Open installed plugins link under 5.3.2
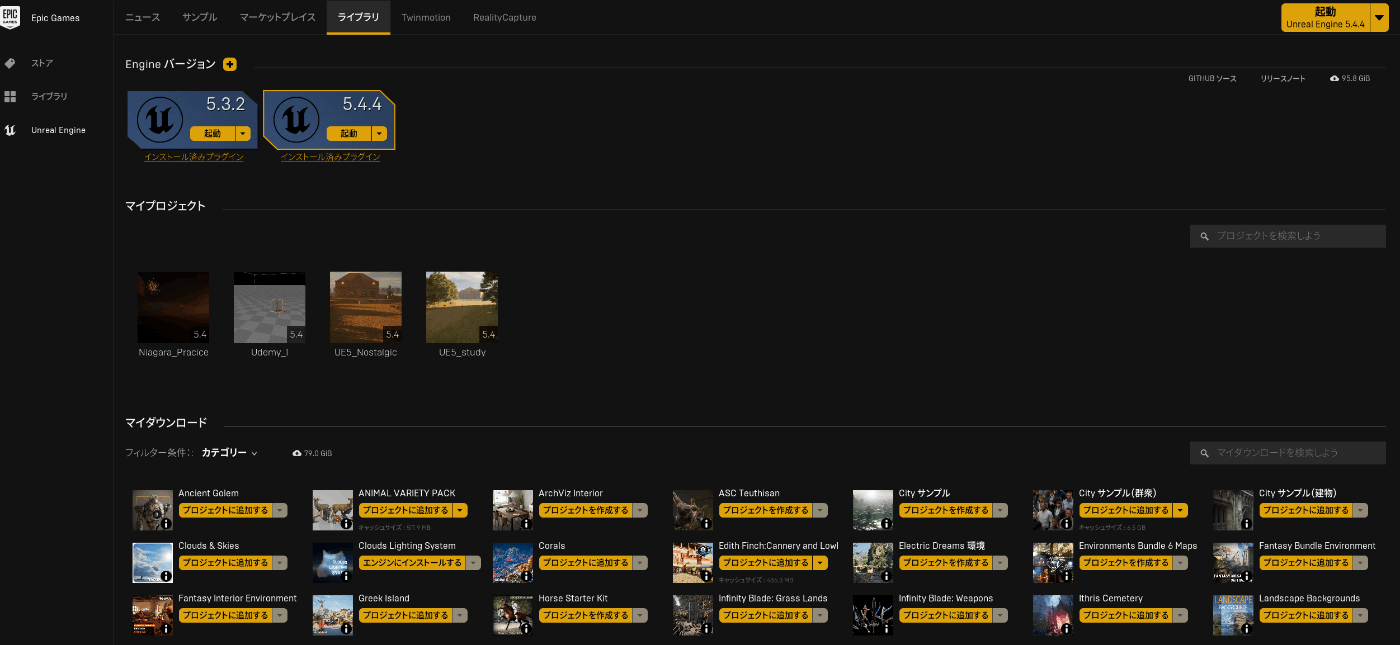This screenshot has width=1400, height=645. click(194, 157)
